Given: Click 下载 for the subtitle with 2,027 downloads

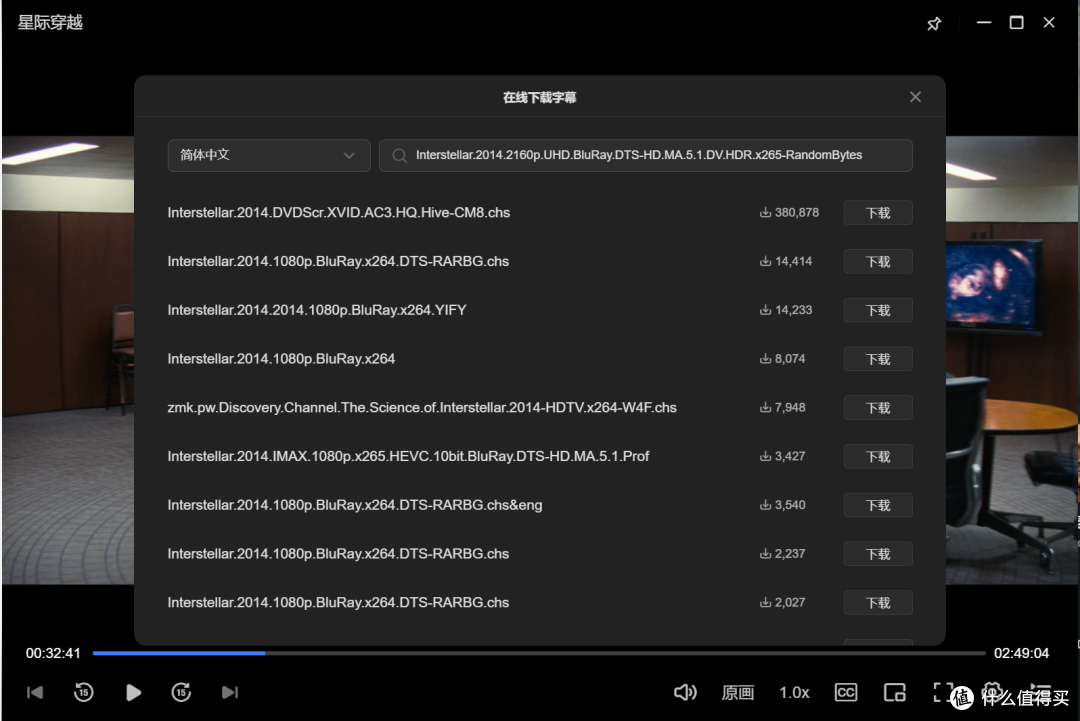Looking at the screenshot, I should (878, 603).
